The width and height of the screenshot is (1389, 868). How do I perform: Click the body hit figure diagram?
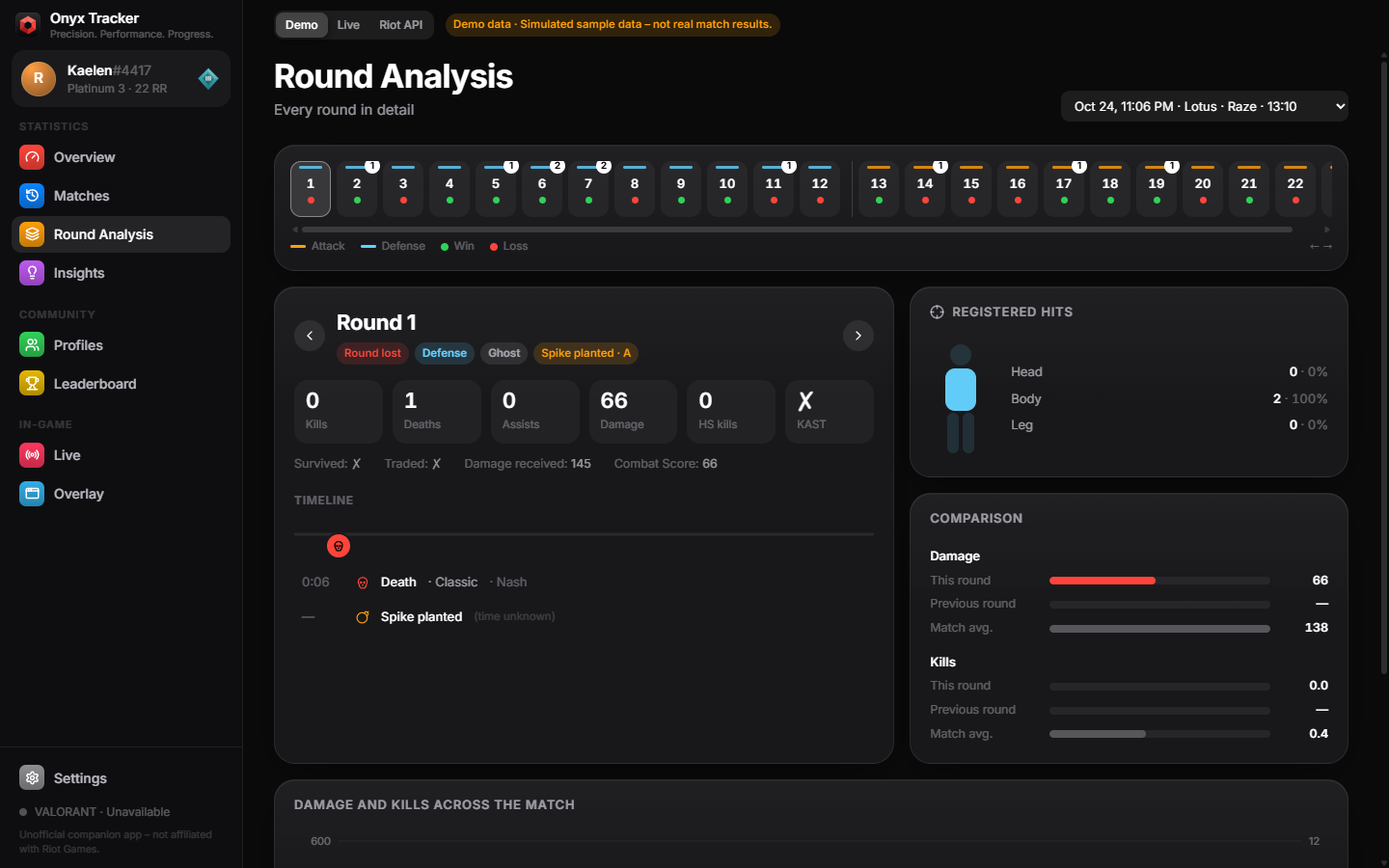point(961,399)
